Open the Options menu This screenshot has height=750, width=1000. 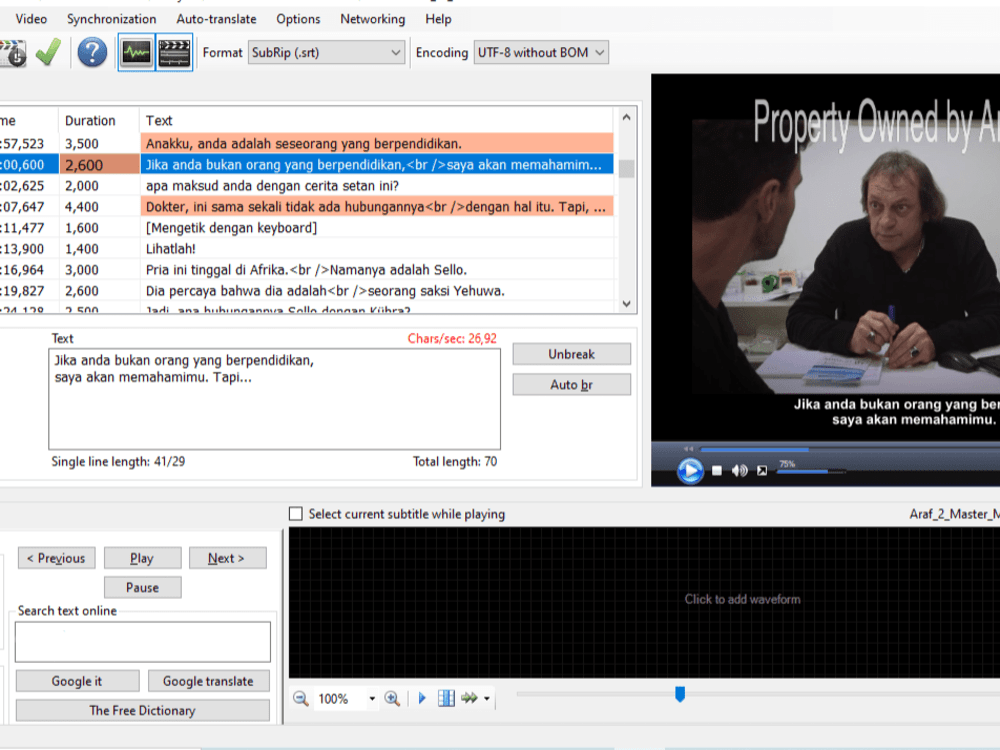[298, 19]
